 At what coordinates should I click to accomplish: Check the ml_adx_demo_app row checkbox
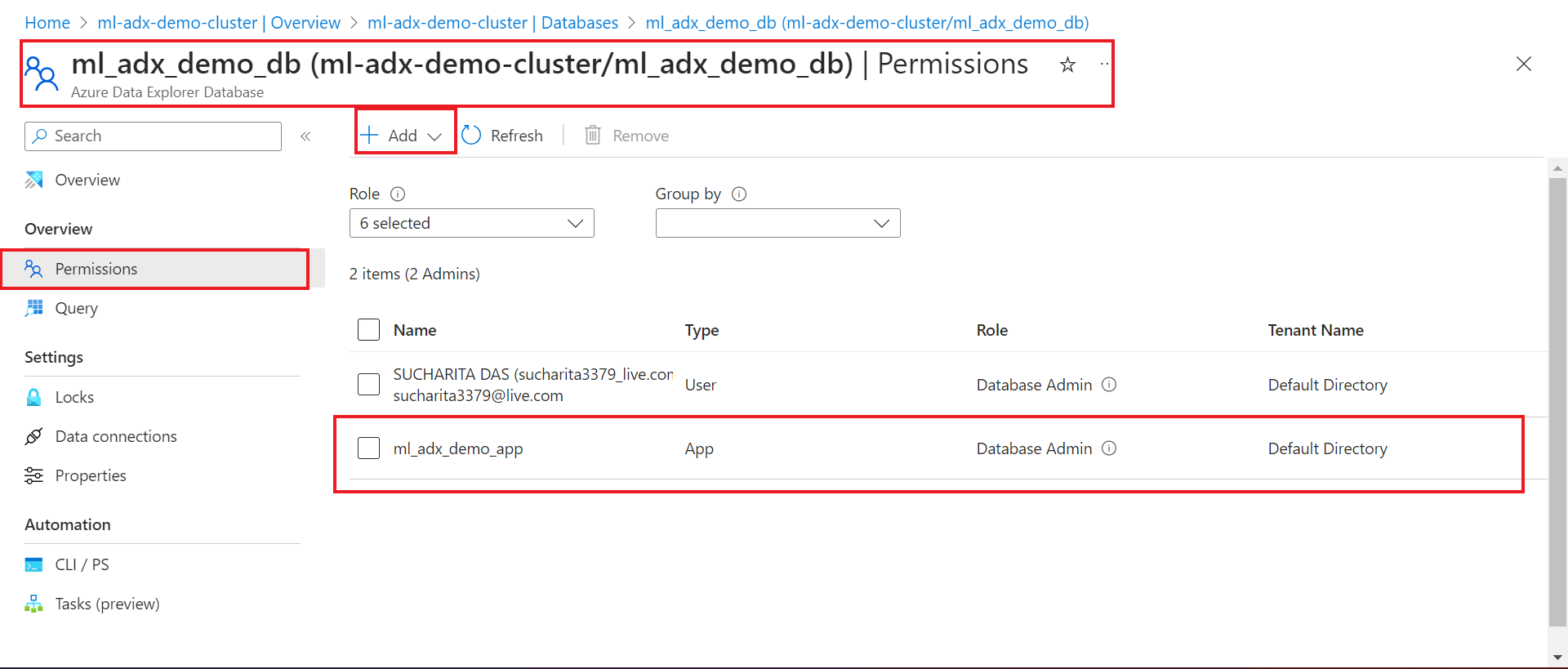369,448
